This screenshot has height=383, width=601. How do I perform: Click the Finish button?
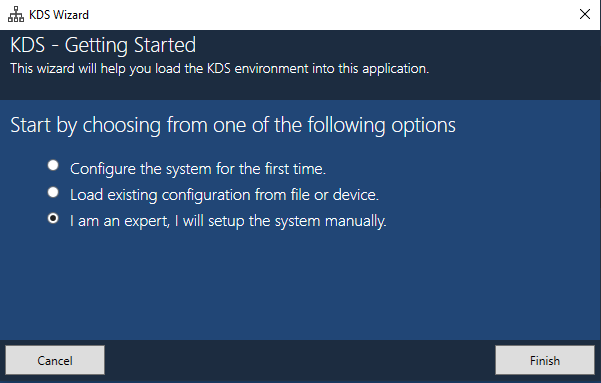(x=545, y=360)
